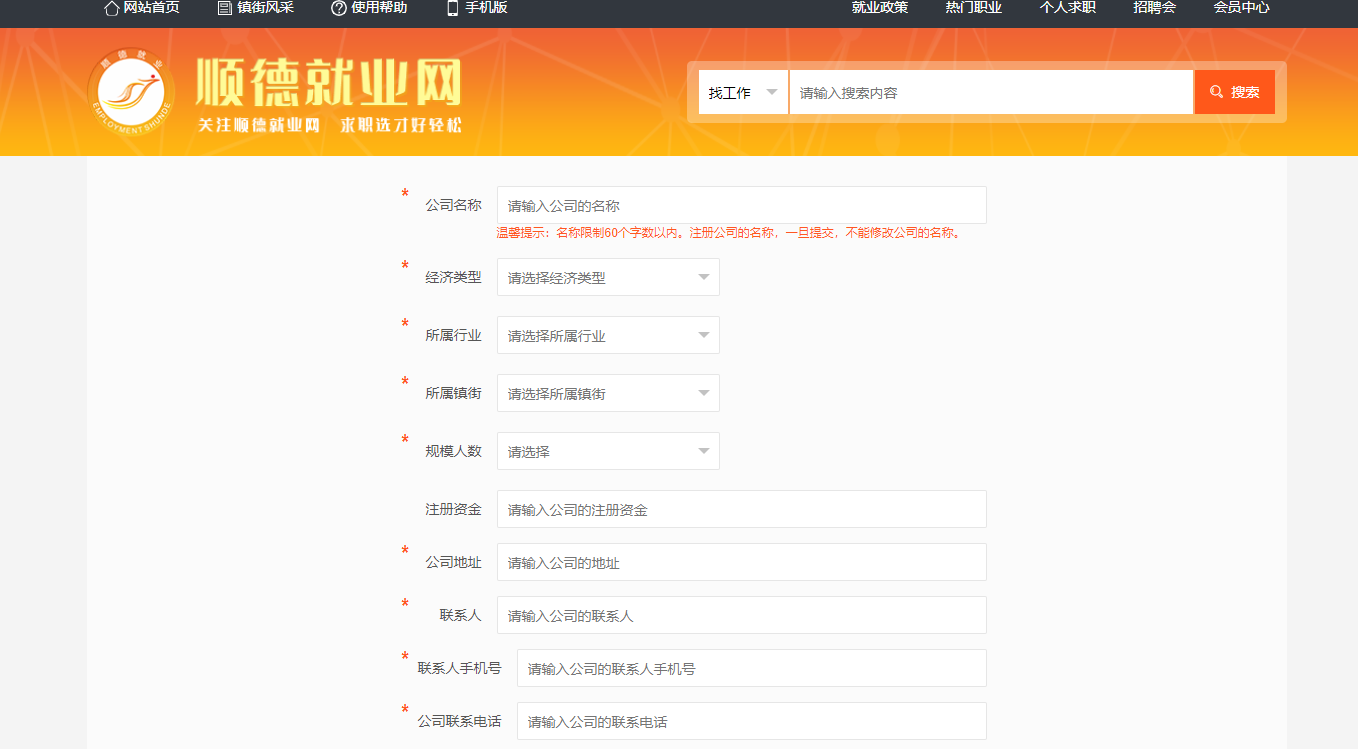Open 个人求职 from the top menu
This screenshot has width=1358, height=749.
click(1068, 8)
